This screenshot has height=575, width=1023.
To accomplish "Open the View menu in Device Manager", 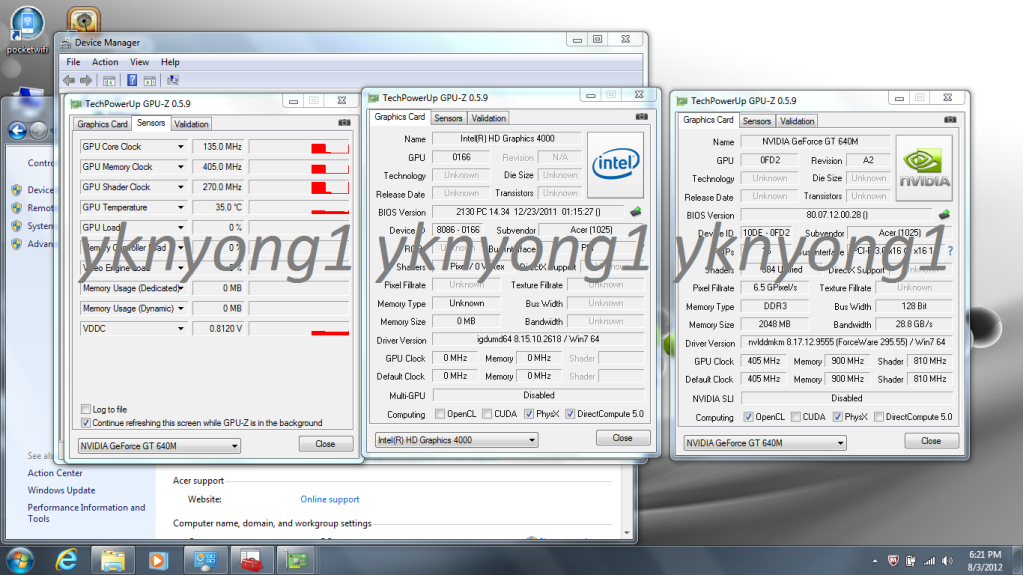I will click(x=139, y=62).
